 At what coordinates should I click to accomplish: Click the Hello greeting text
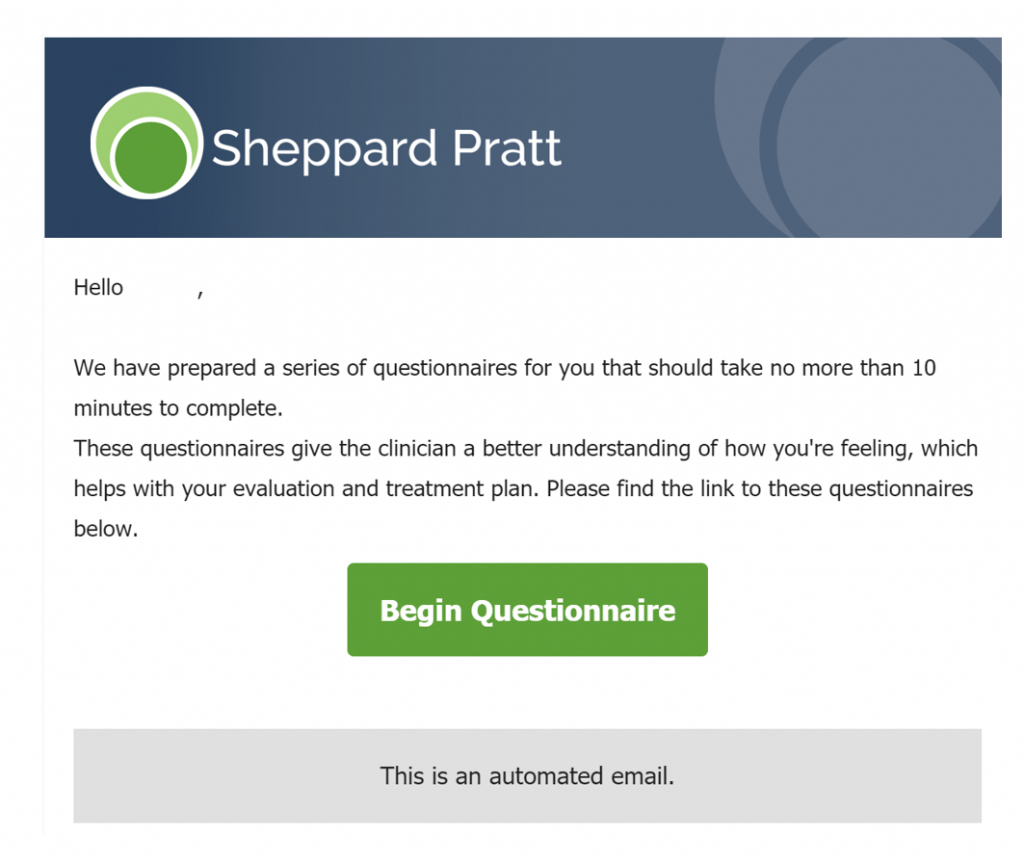(98, 287)
